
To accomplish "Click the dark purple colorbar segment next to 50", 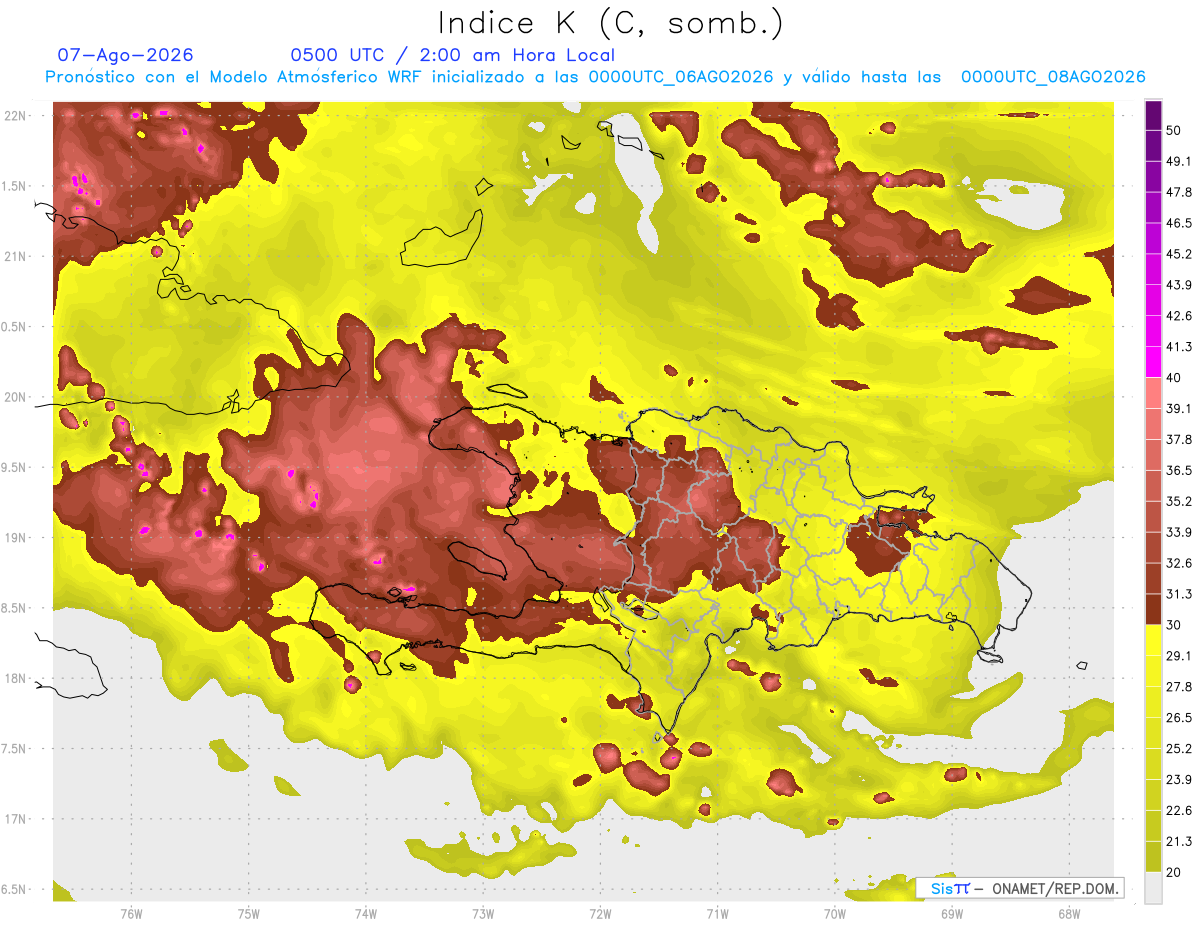I will point(1153,116).
